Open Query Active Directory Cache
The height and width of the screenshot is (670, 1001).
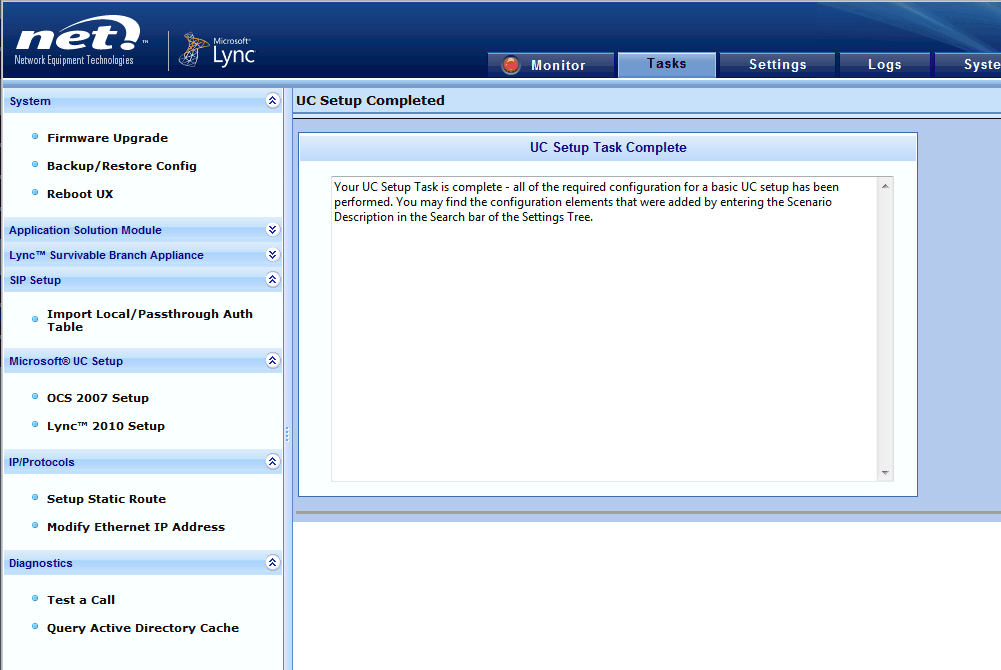point(143,627)
